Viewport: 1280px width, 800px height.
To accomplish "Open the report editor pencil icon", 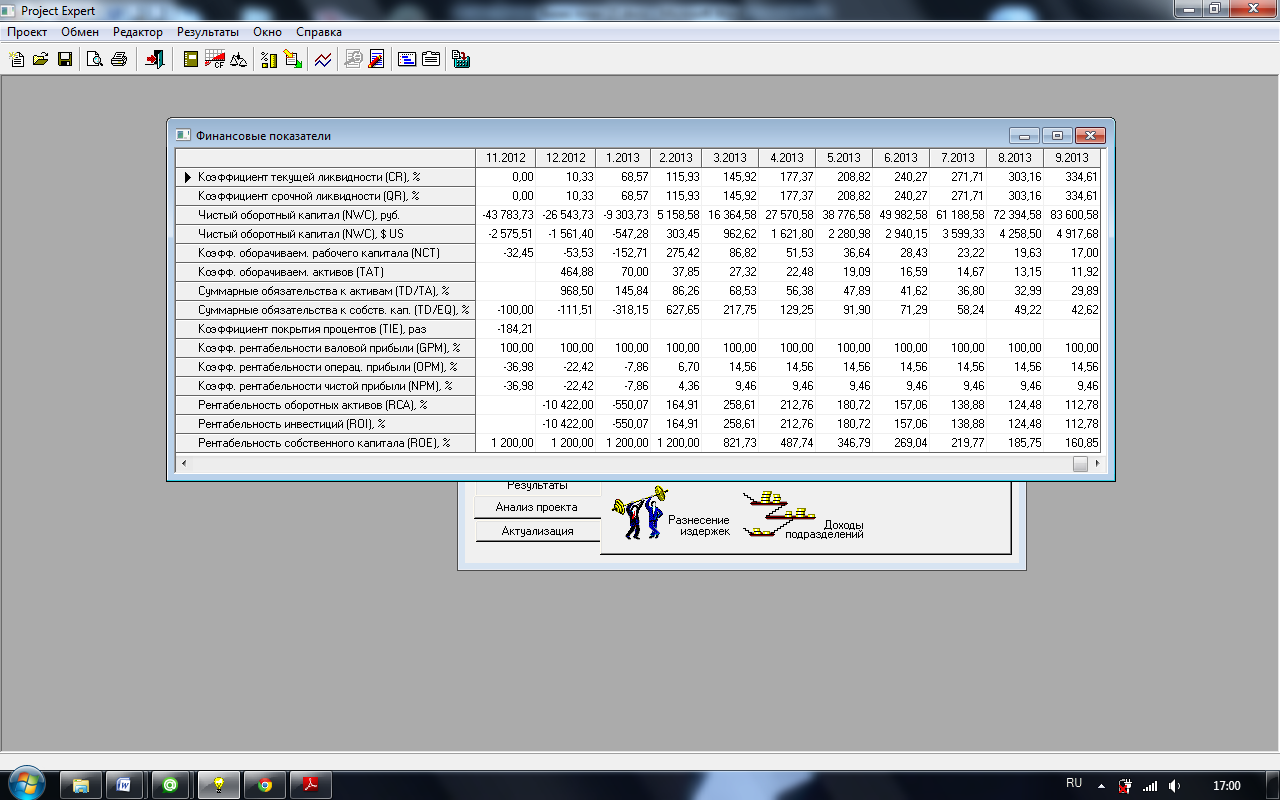I will point(376,59).
